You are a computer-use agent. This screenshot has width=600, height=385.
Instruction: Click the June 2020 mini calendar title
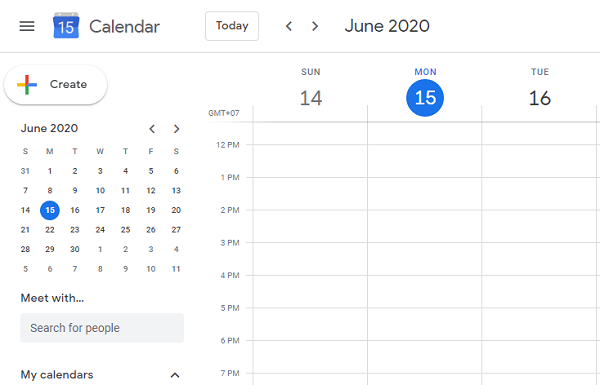pos(49,128)
